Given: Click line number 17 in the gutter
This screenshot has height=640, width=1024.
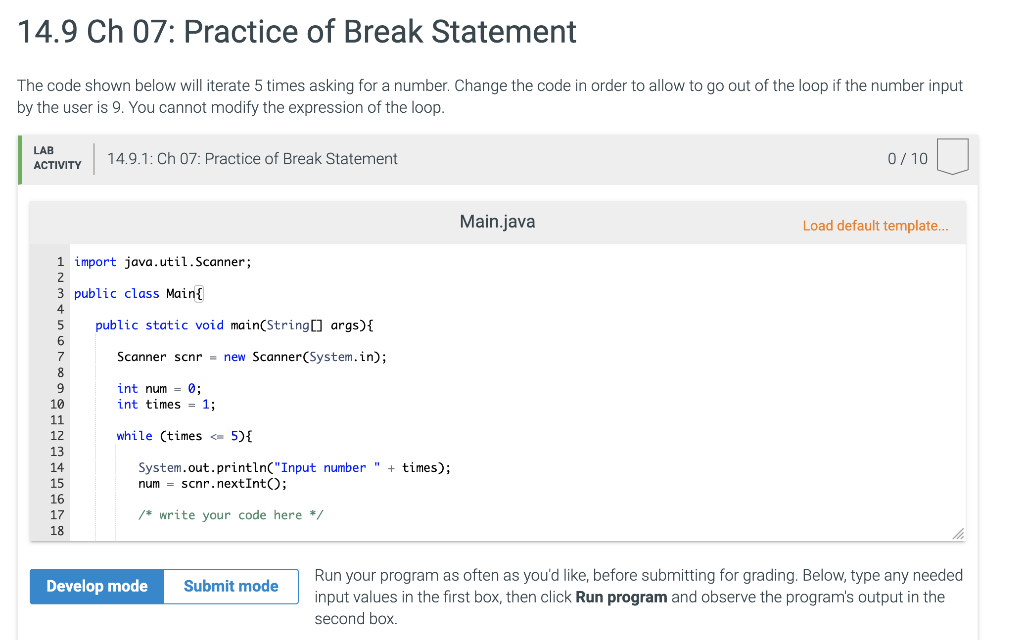Looking at the screenshot, I should tap(57, 515).
